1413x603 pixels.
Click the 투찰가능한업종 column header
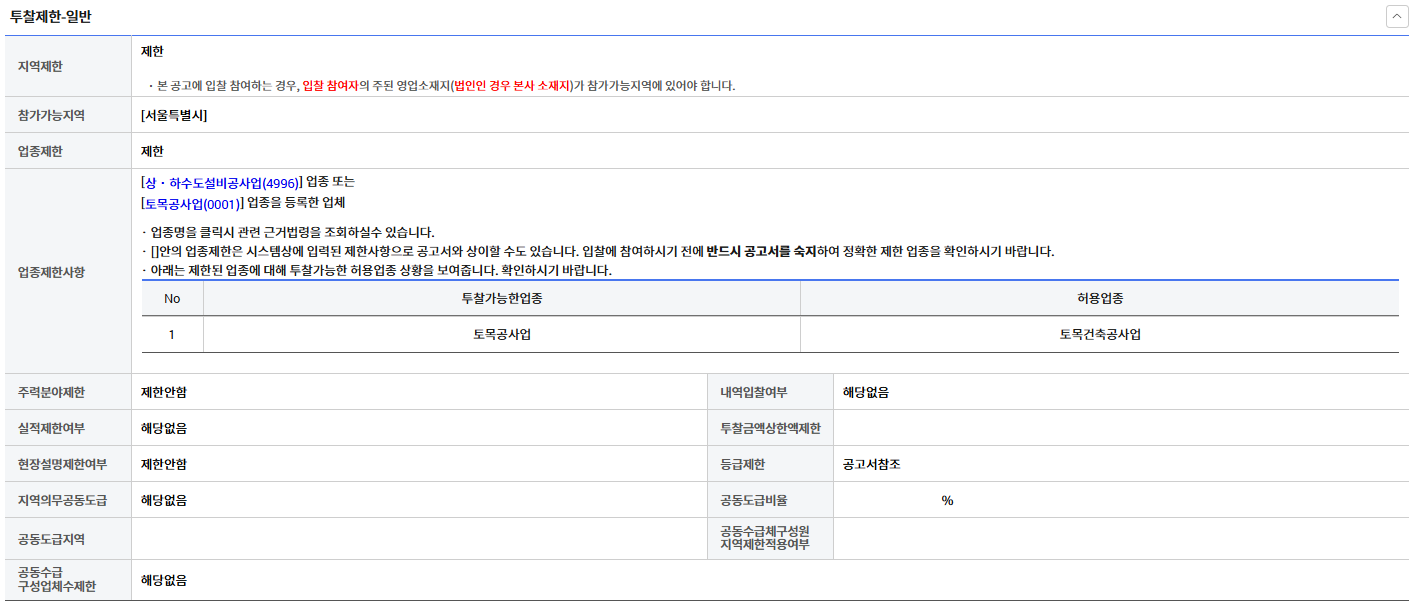coord(502,299)
